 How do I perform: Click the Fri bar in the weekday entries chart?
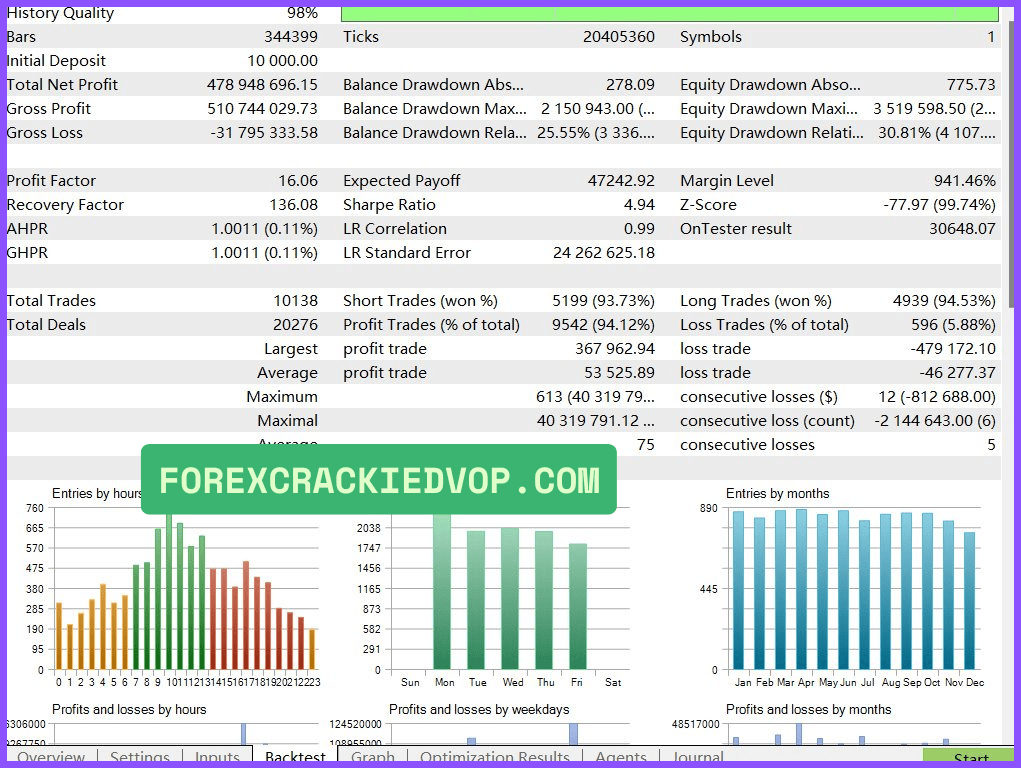(578, 606)
